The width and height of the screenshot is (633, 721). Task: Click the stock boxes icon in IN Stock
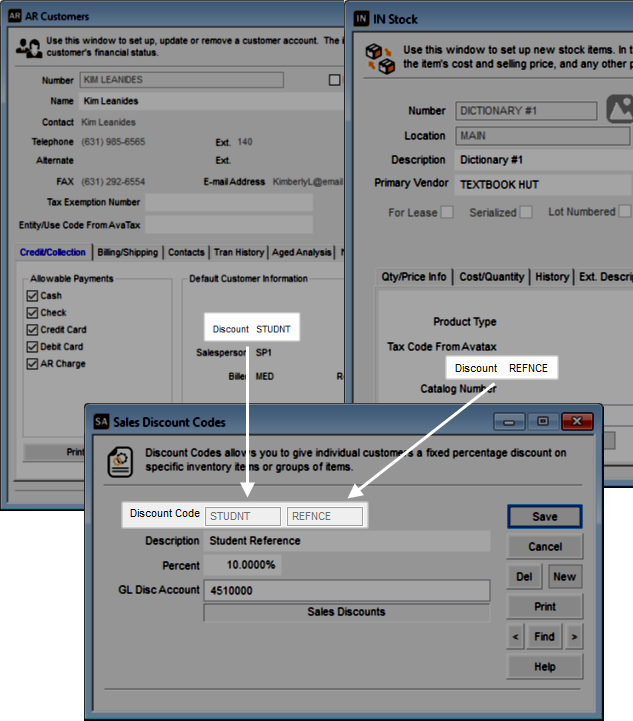click(x=378, y=56)
